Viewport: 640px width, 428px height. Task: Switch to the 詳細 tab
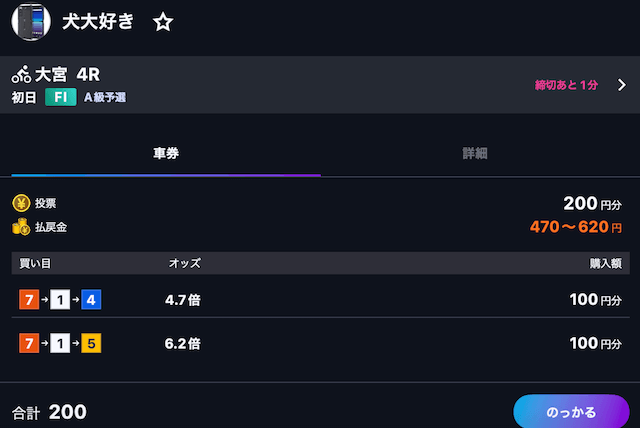pos(475,154)
